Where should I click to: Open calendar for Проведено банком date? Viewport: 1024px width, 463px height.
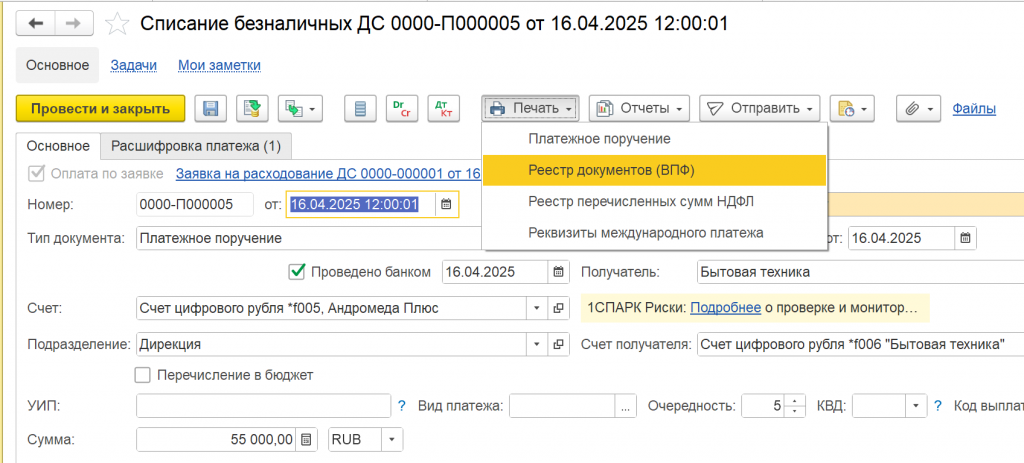[558, 272]
